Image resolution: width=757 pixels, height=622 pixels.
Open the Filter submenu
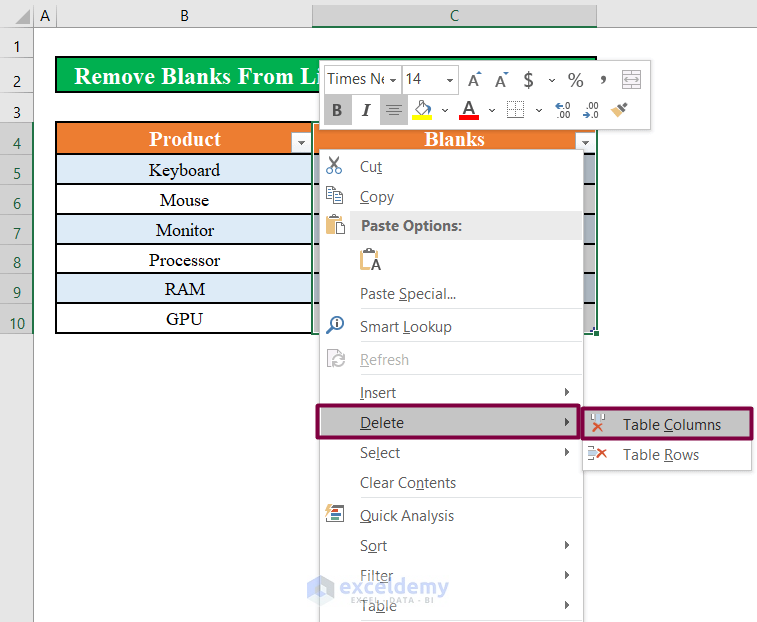(x=450, y=575)
